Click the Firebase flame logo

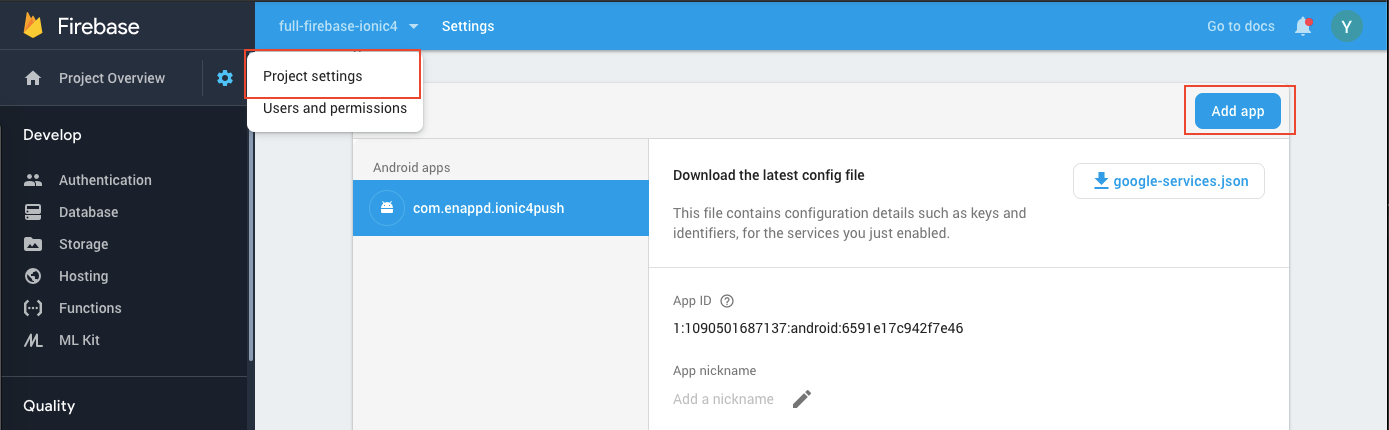[33, 25]
